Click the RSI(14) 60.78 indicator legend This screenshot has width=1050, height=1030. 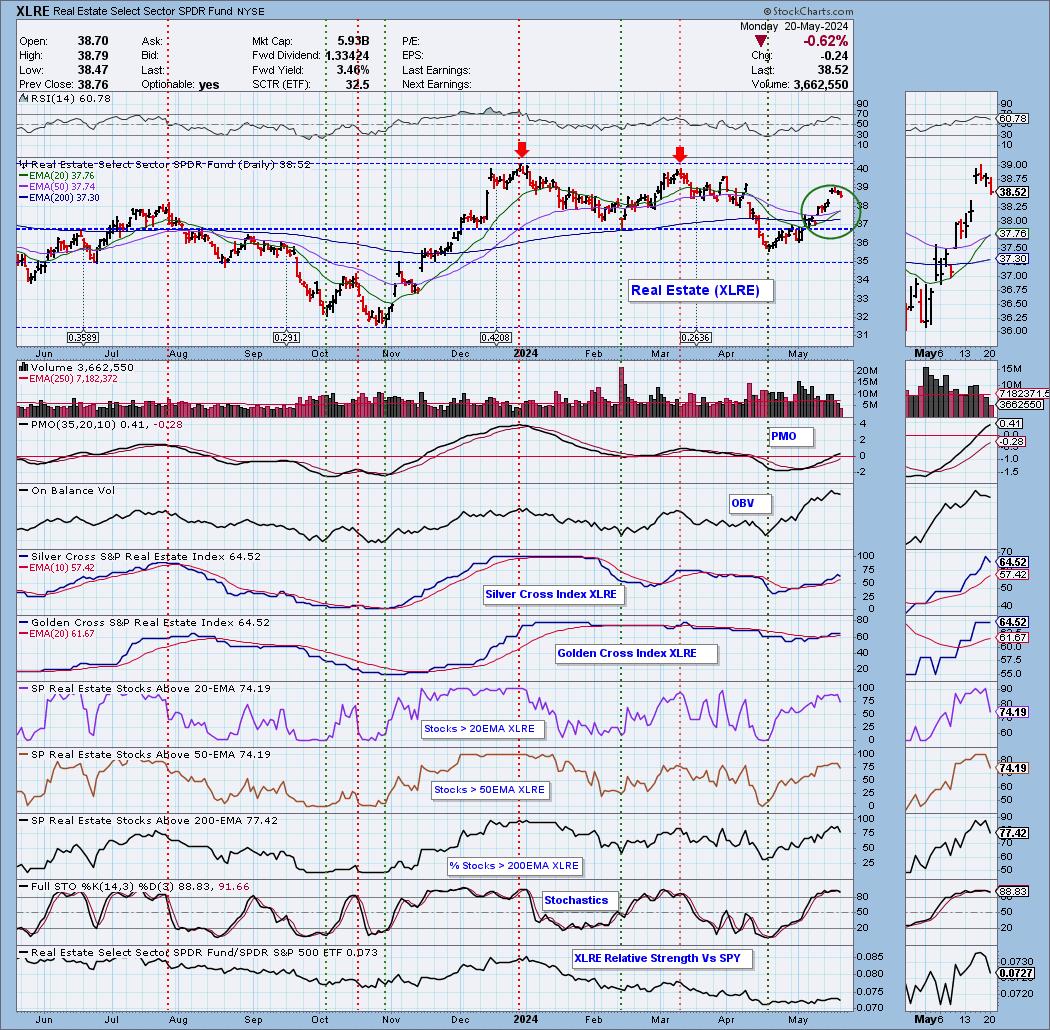(66, 99)
